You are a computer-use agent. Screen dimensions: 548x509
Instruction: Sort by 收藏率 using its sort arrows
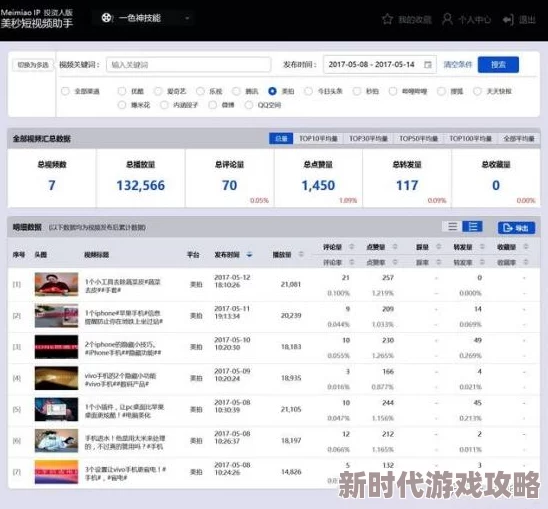(x=526, y=262)
